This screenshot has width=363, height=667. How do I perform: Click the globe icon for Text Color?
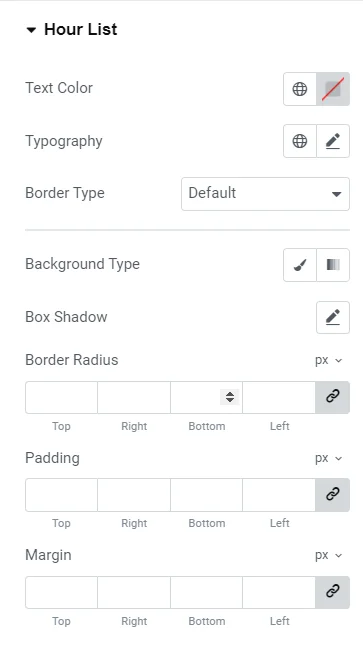[x=300, y=89]
